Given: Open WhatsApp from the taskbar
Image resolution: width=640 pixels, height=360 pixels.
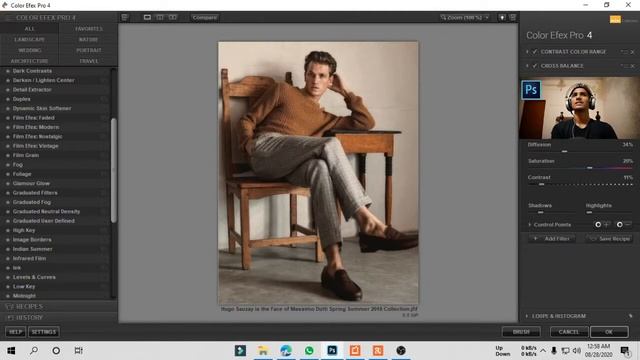Looking at the screenshot, I should click(309, 351).
